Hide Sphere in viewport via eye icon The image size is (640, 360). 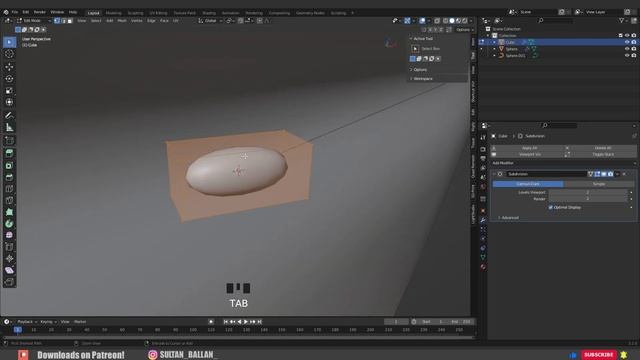[627, 49]
